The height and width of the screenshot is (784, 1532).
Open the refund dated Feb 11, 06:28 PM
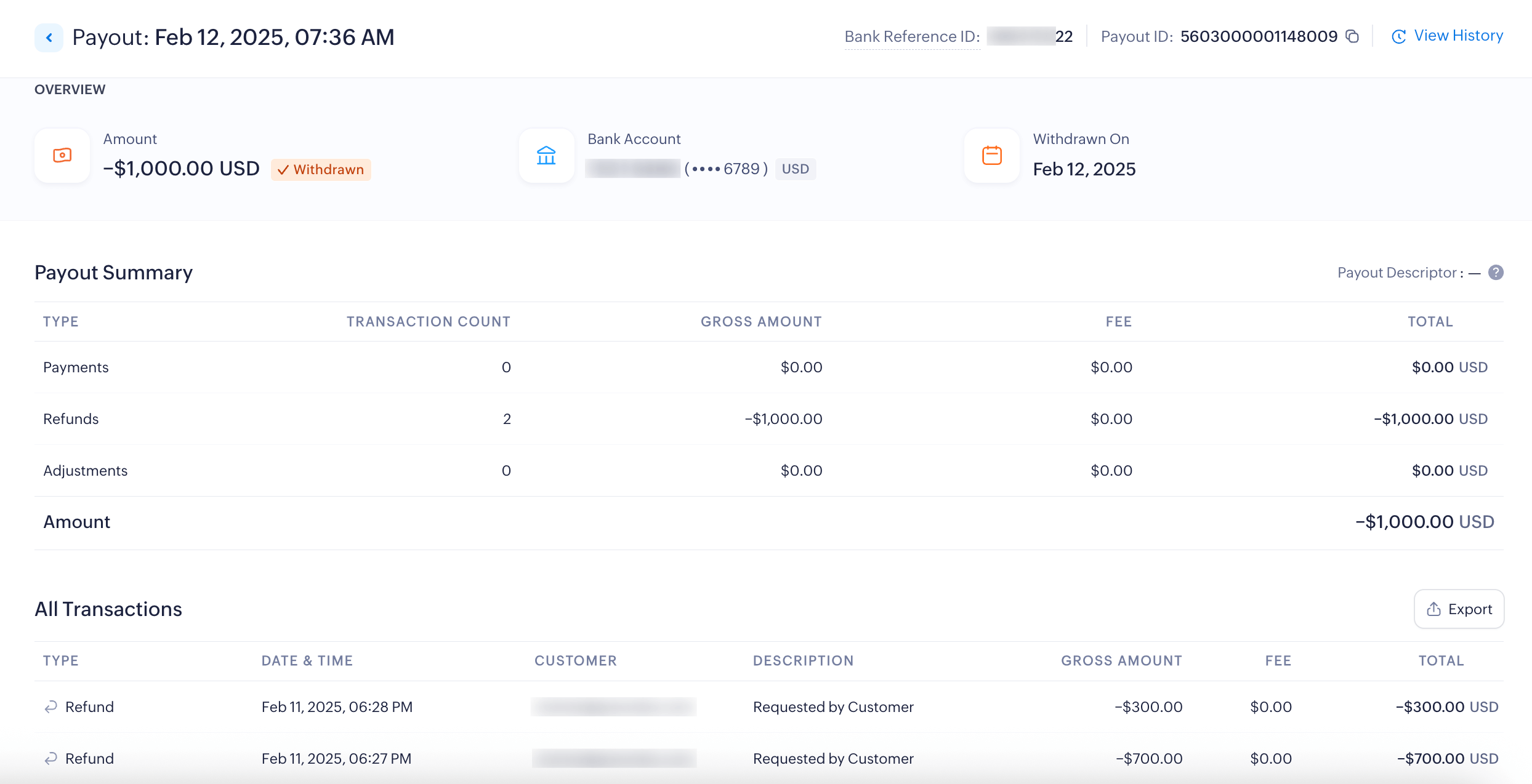[x=337, y=707]
